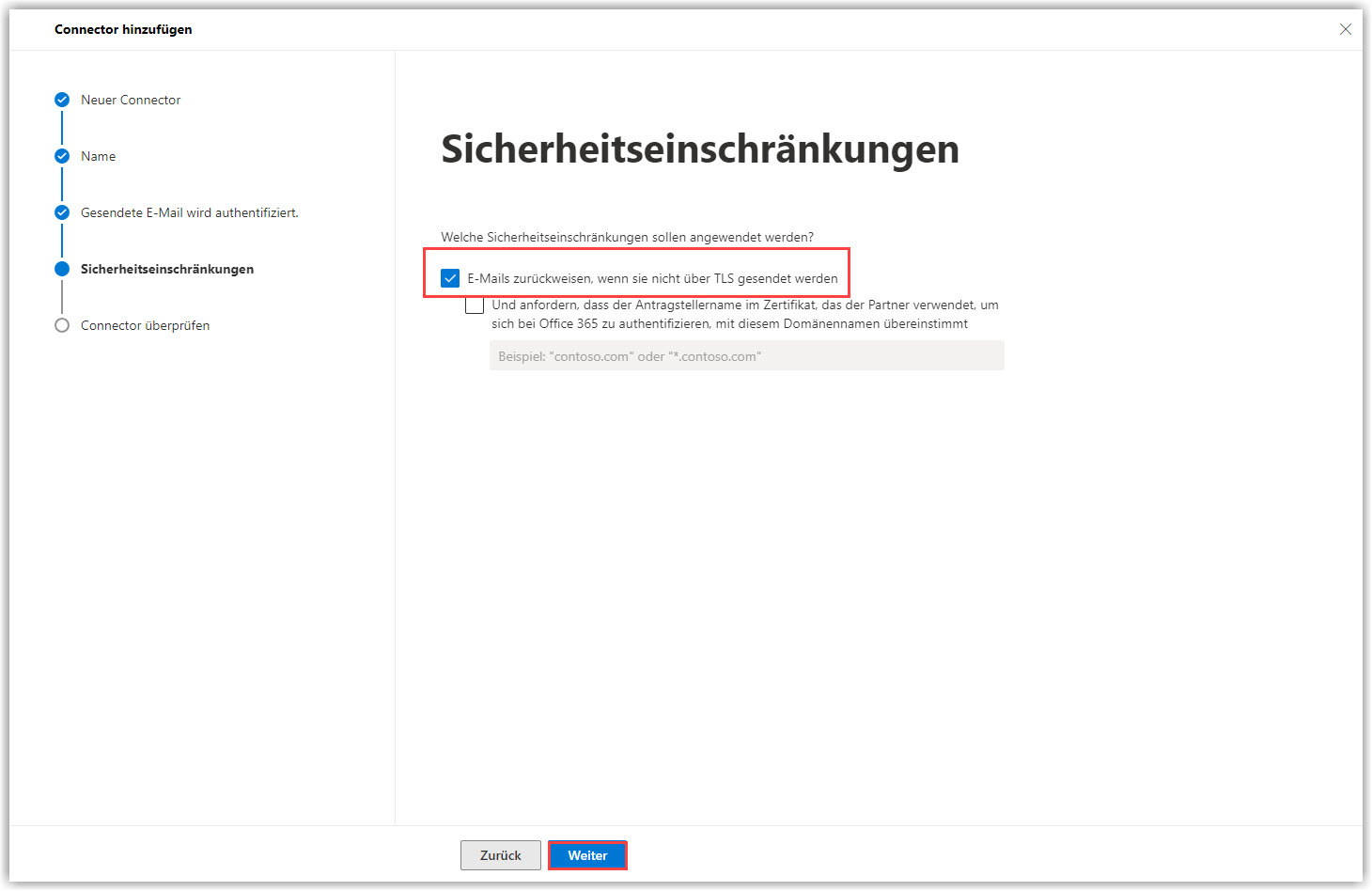
Task: Open the Neuer Connector step
Action: pos(131,100)
